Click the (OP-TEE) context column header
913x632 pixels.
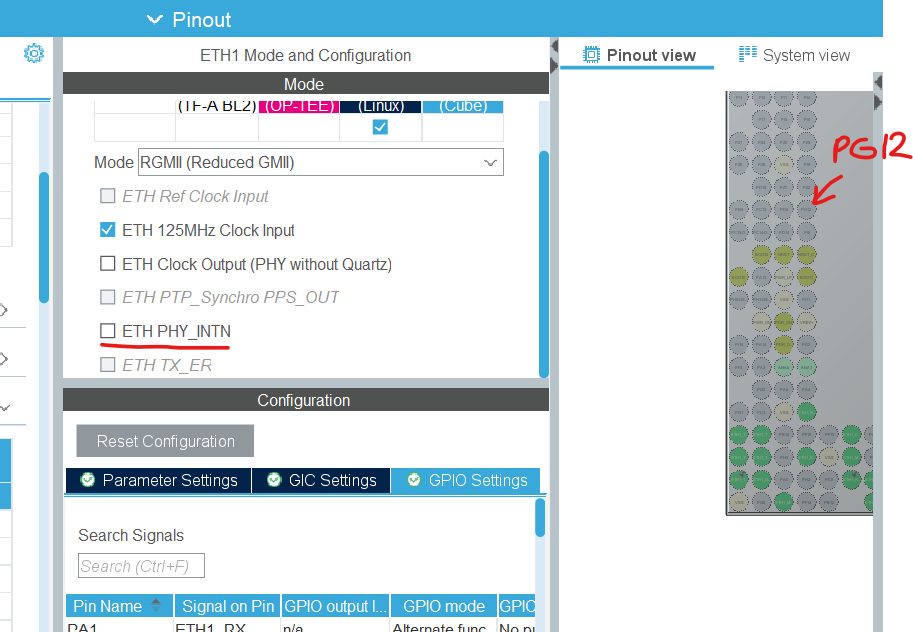click(x=299, y=106)
